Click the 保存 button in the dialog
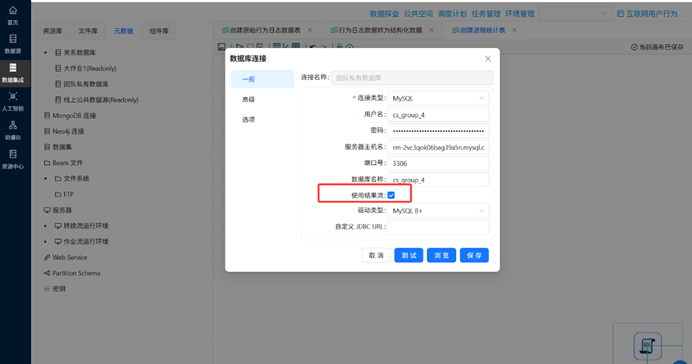Screen dimensions: 692x364 pos(474,255)
